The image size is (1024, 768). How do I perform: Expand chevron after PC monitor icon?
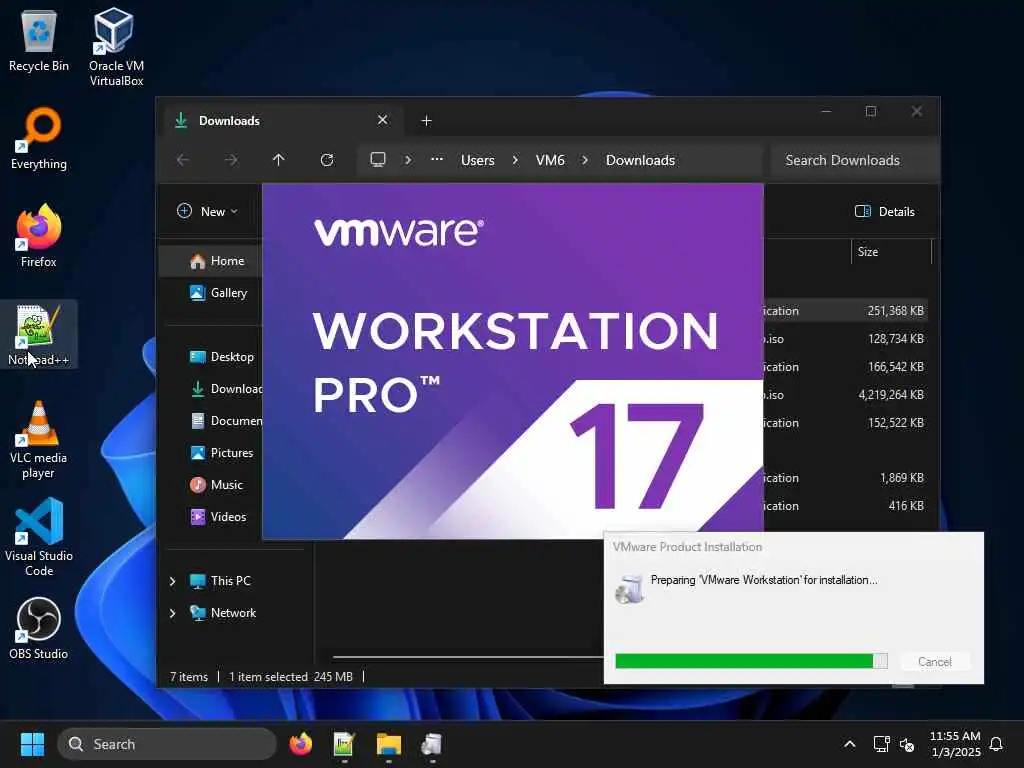(x=408, y=160)
